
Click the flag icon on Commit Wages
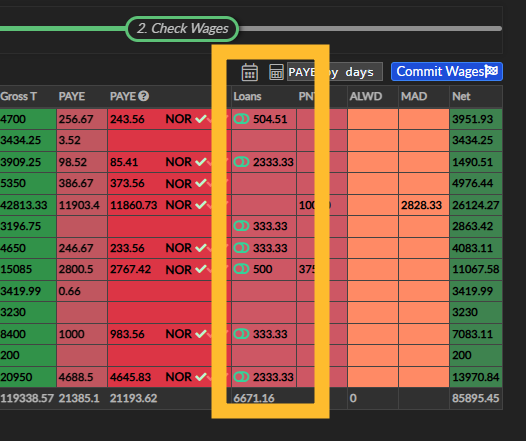click(491, 71)
